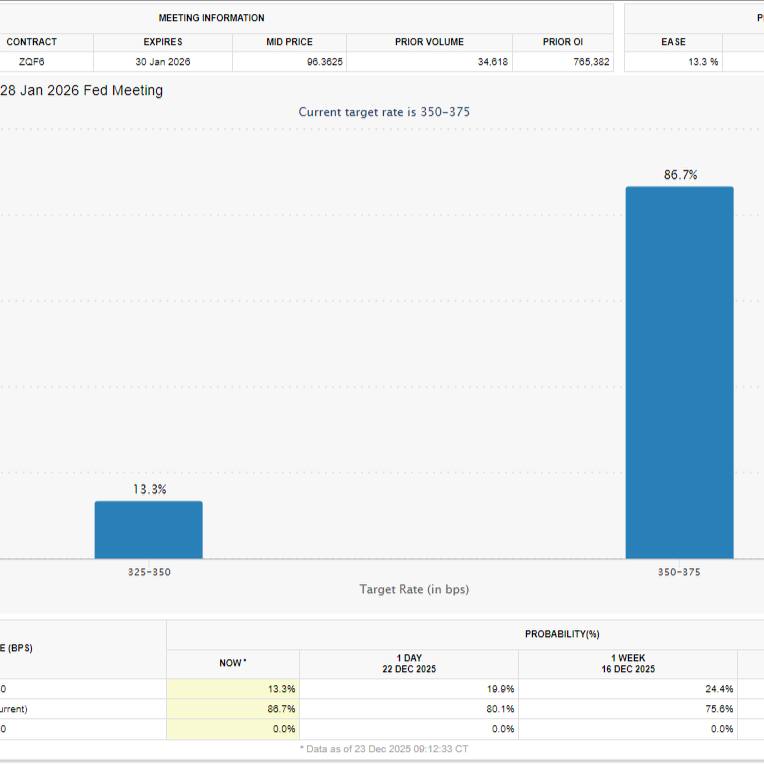The height and width of the screenshot is (764, 764).
Task: Click the Current target rate subtitle
Action: pyautogui.click(x=384, y=112)
